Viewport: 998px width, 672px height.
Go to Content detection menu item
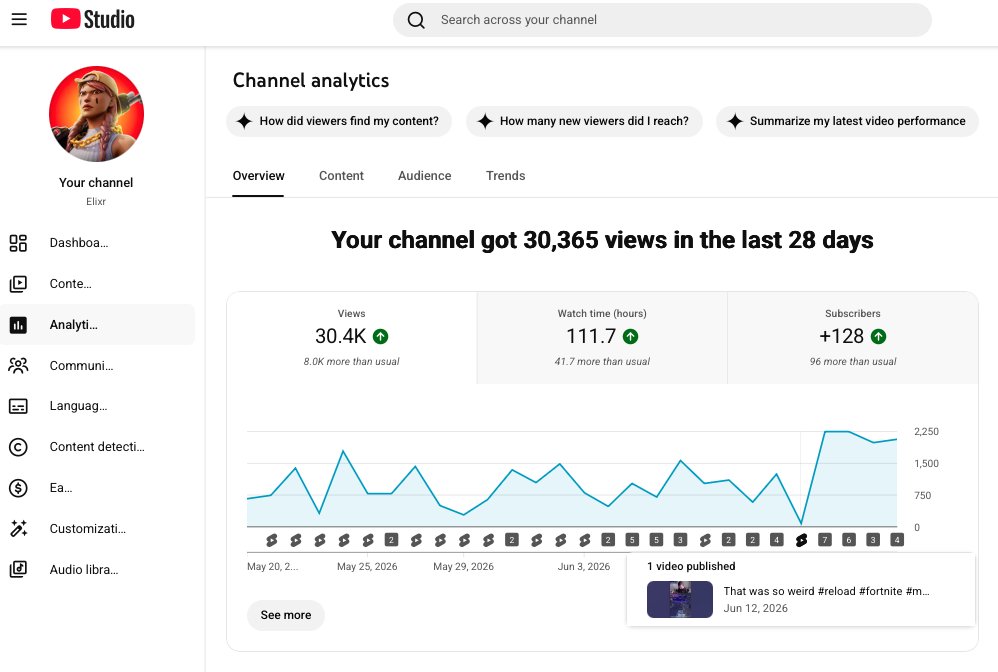coord(97,447)
